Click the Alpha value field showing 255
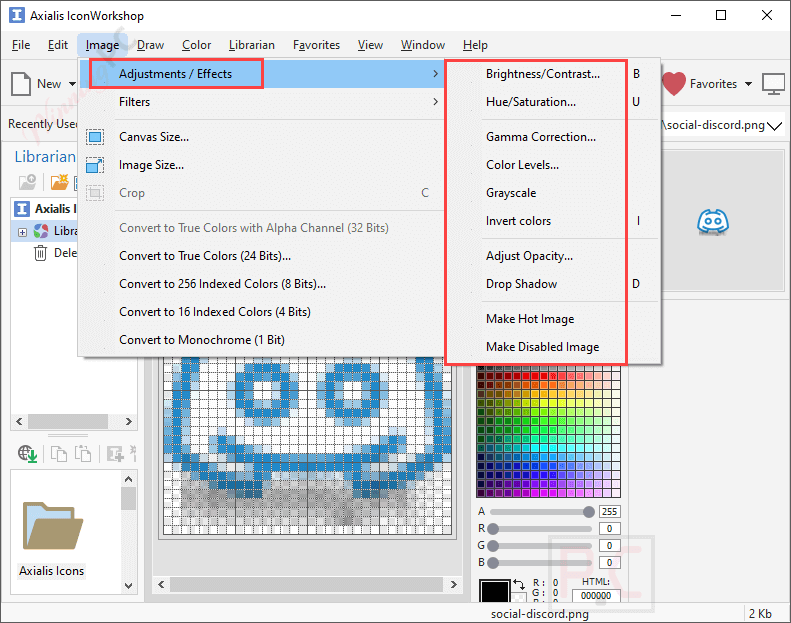This screenshot has width=791, height=623. click(x=609, y=512)
